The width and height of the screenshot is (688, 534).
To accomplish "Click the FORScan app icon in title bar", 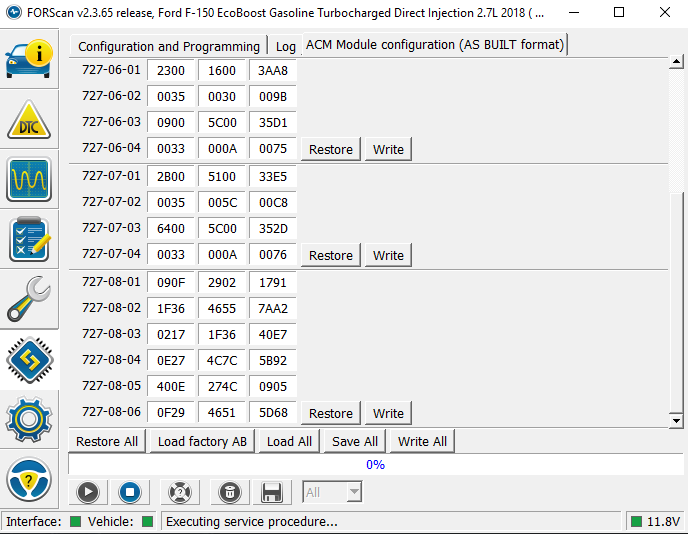I will pos(14,12).
